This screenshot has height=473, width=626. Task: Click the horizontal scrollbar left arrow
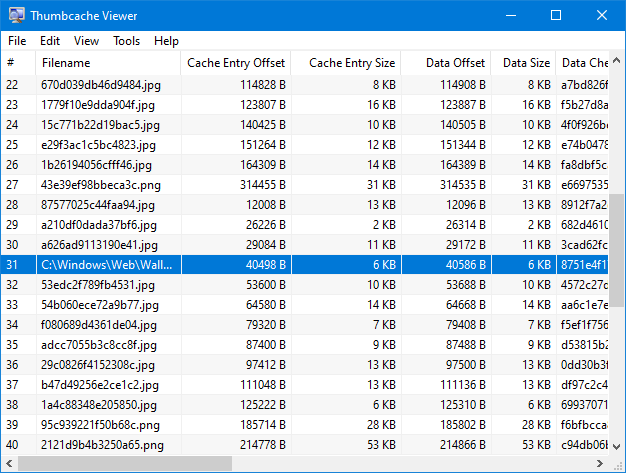coord(9,463)
